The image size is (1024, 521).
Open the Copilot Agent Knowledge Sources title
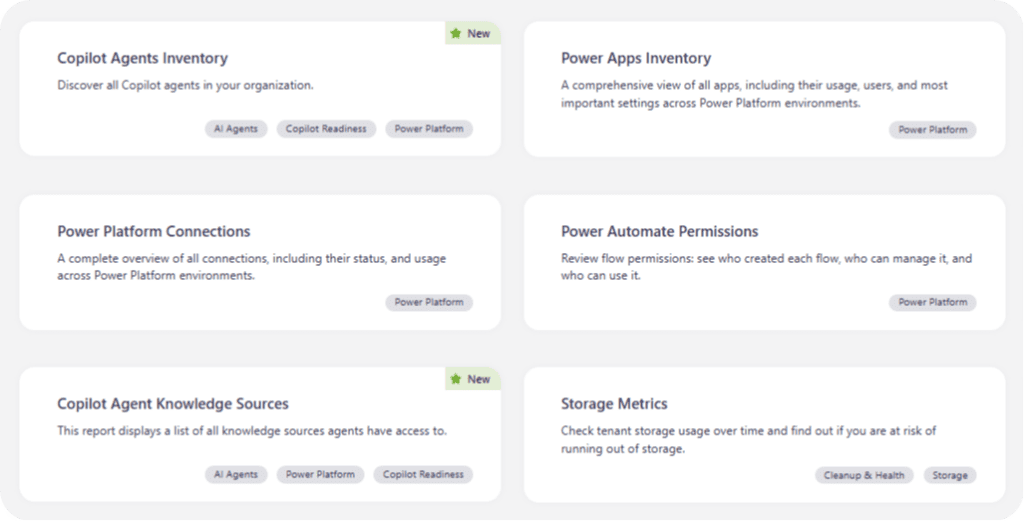click(172, 403)
